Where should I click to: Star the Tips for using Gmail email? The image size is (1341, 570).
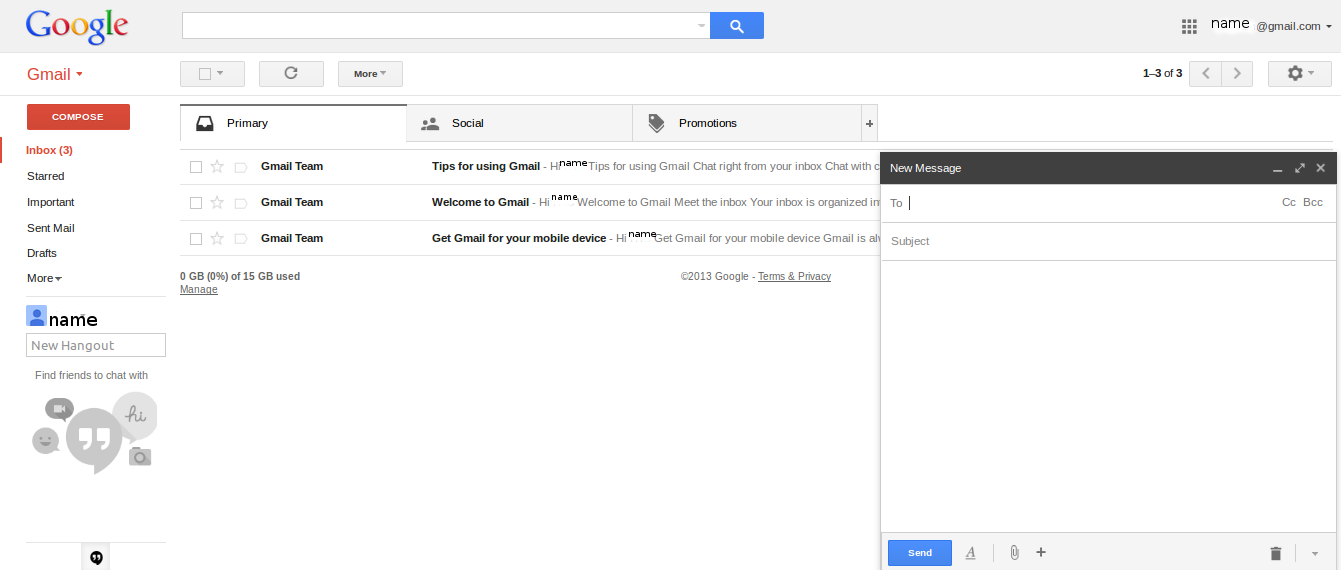[217, 166]
